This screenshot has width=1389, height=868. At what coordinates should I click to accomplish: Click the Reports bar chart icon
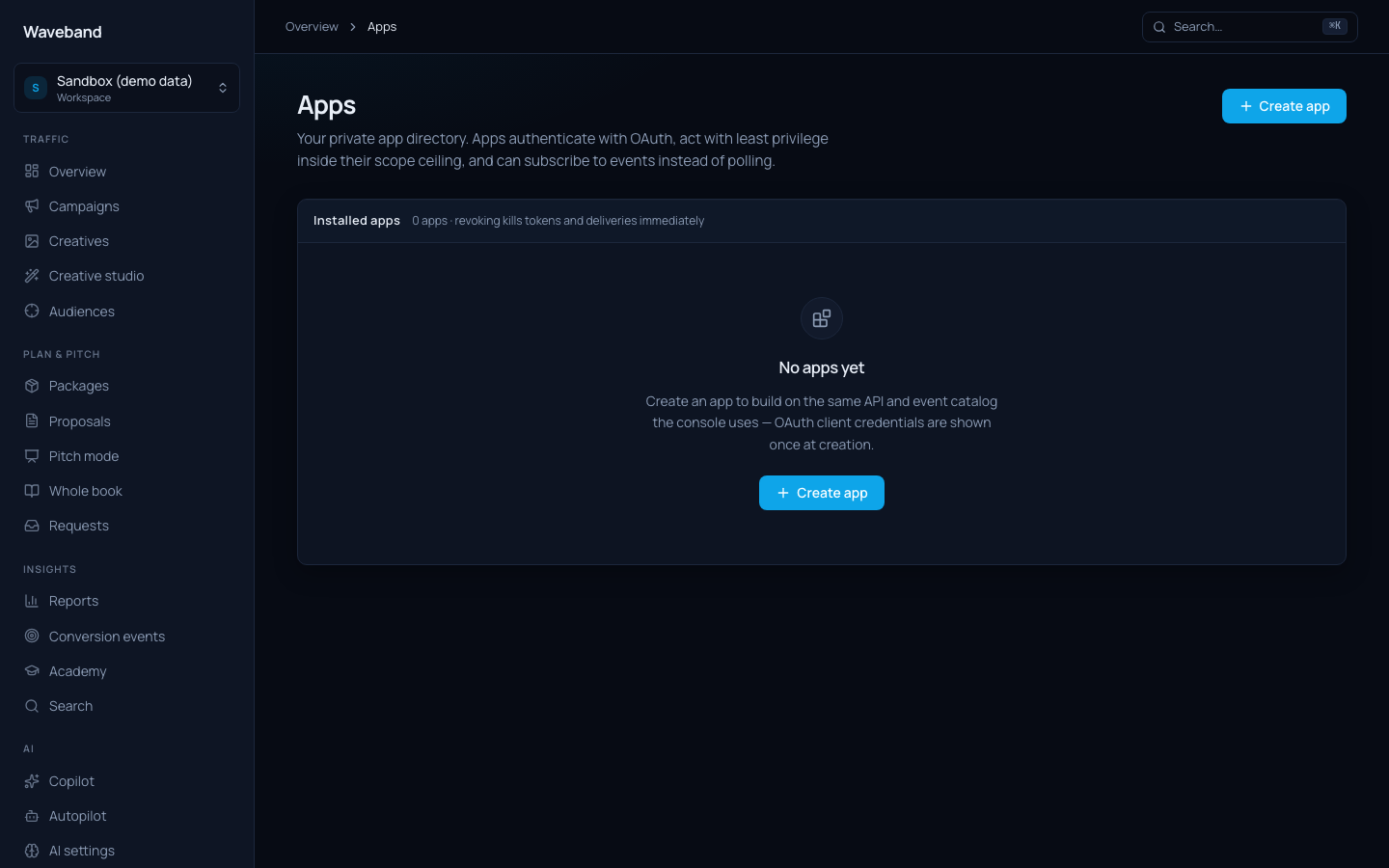pyautogui.click(x=32, y=601)
